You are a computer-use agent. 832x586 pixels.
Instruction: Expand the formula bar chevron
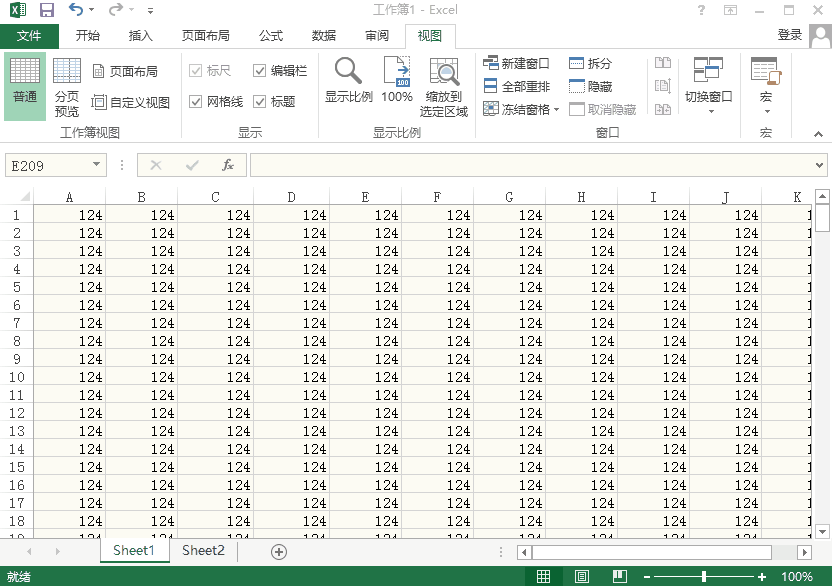[x=820, y=165]
